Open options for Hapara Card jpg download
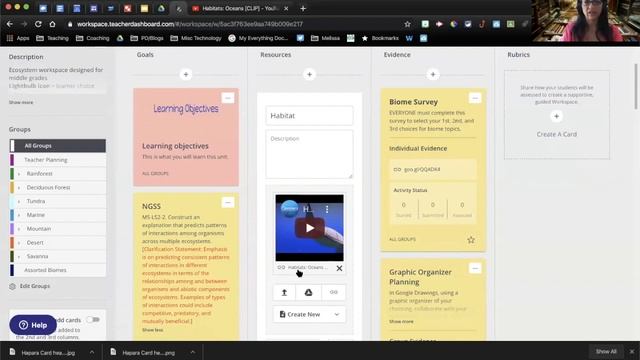The width and height of the screenshot is (640, 360). [x=92, y=352]
